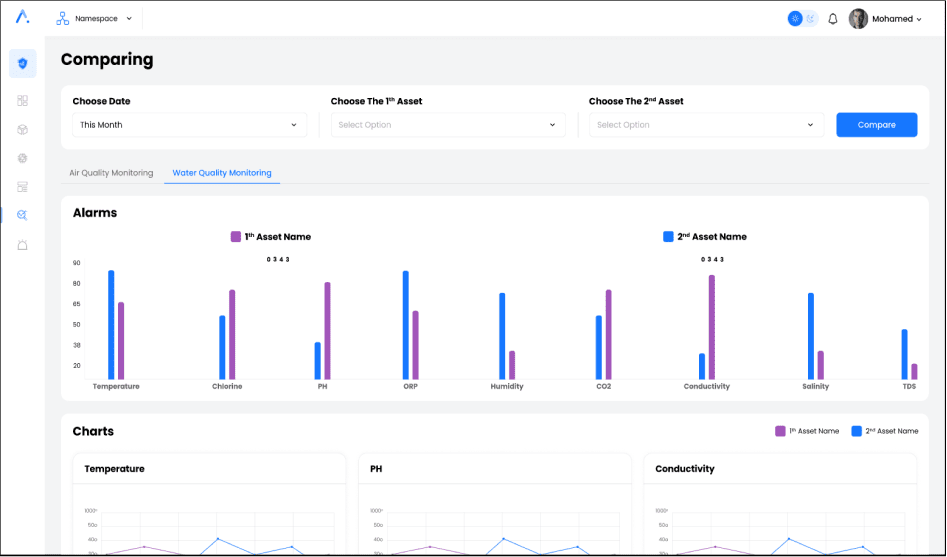
Task: Switch to dark mode moon toggle
Action: click(811, 18)
